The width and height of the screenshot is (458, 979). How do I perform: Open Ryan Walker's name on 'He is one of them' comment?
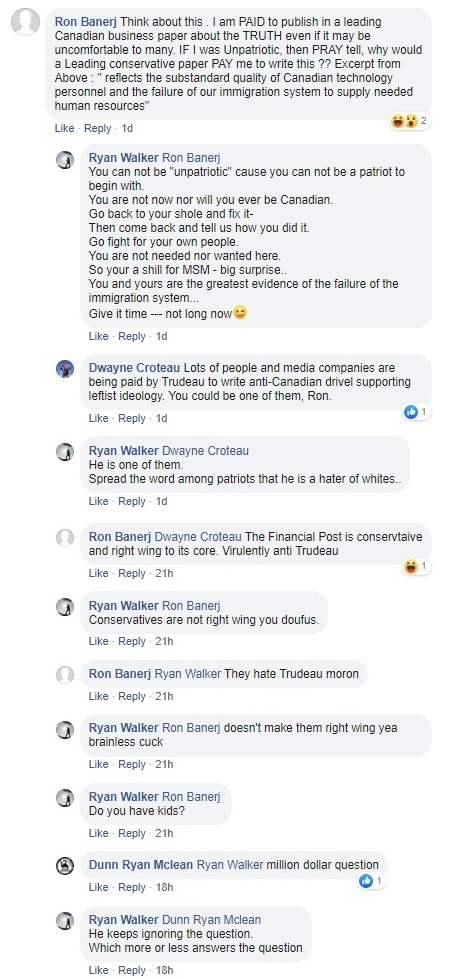(x=124, y=450)
